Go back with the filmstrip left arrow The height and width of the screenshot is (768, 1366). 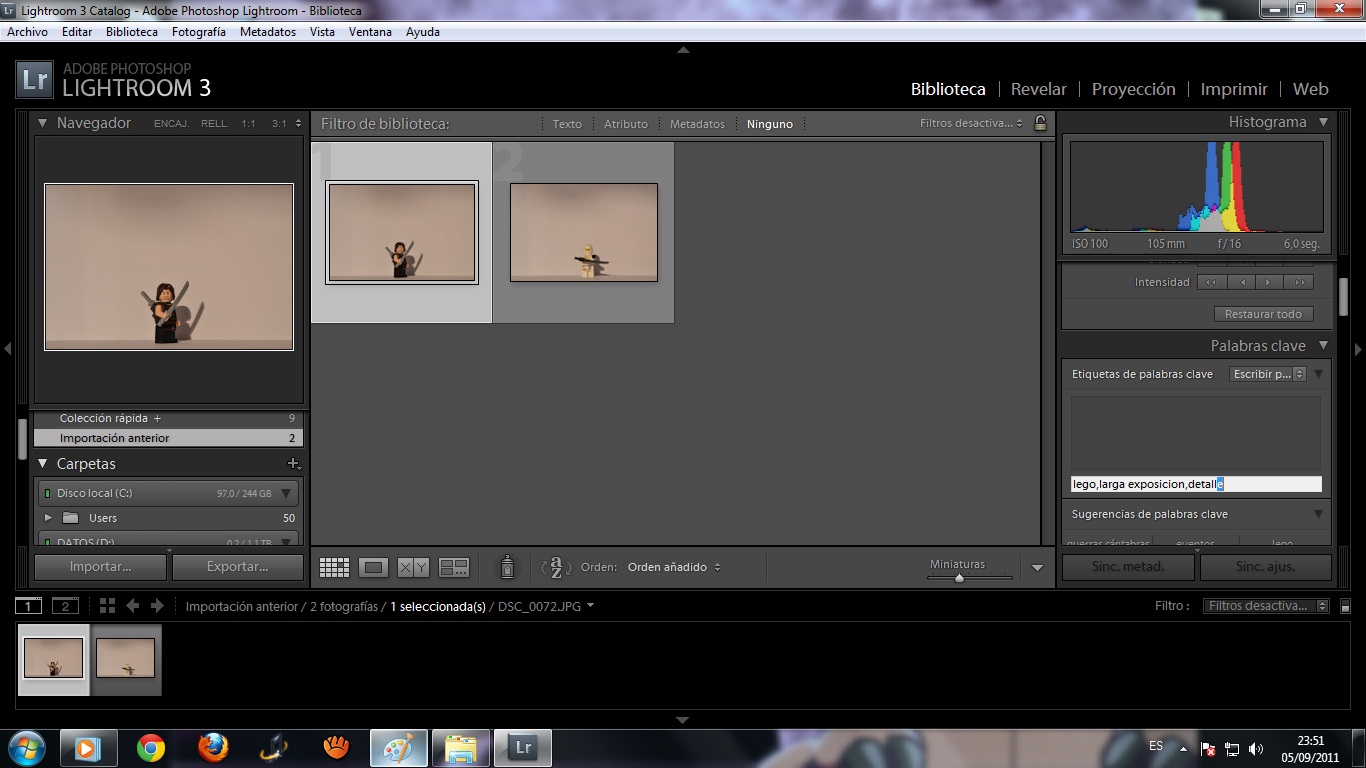click(x=132, y=606)
